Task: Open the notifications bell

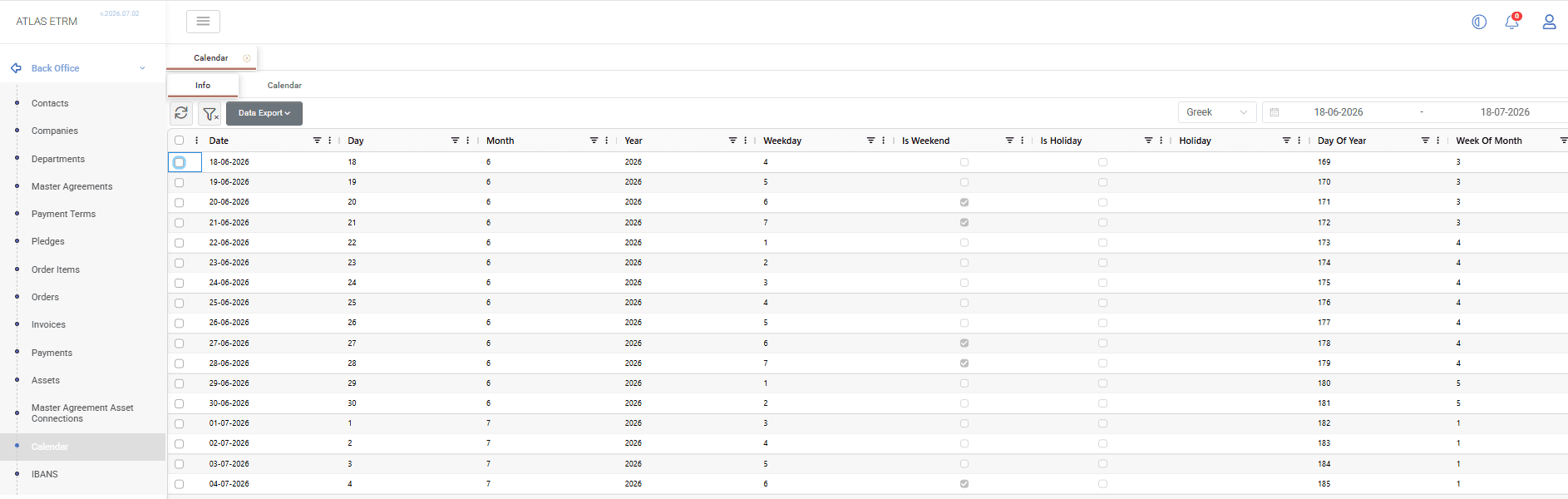Action: tap(1512, 22)
